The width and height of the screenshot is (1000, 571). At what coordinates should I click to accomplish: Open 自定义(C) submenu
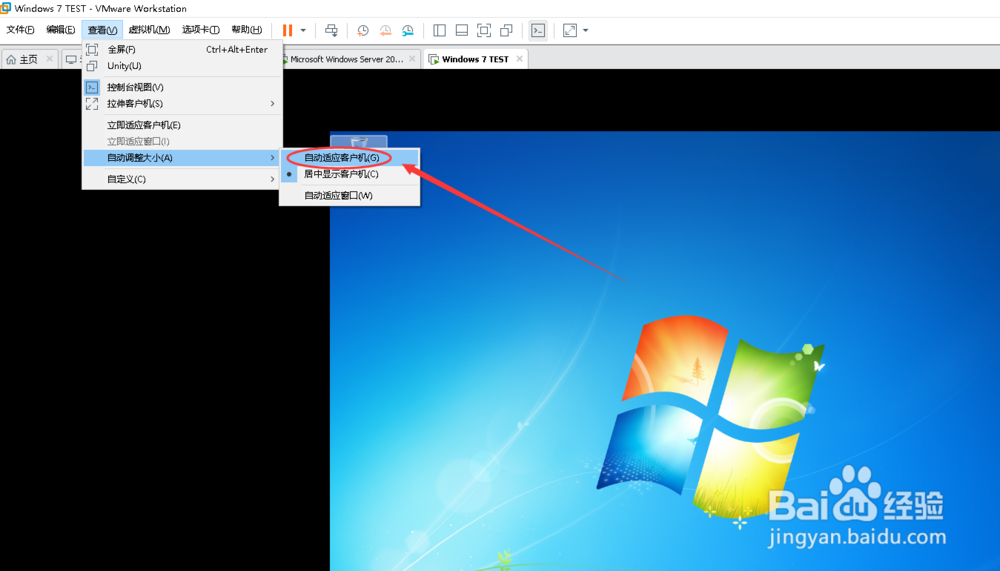(x=182, y=179)
